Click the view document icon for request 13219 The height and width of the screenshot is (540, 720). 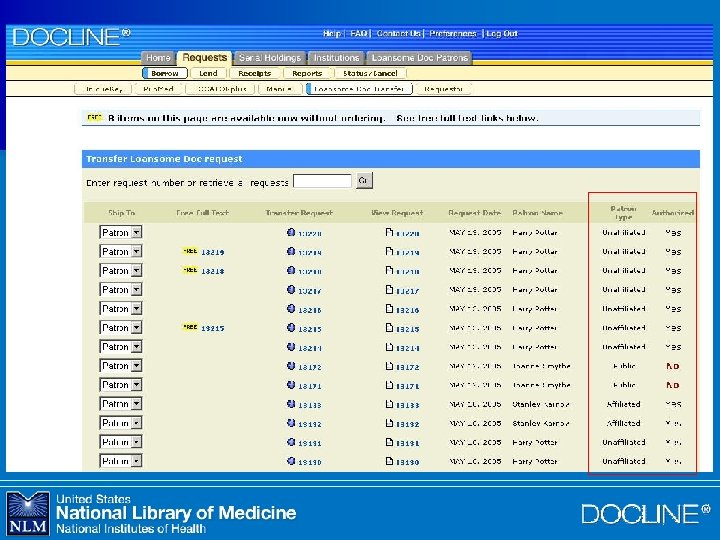pos(389,251)
